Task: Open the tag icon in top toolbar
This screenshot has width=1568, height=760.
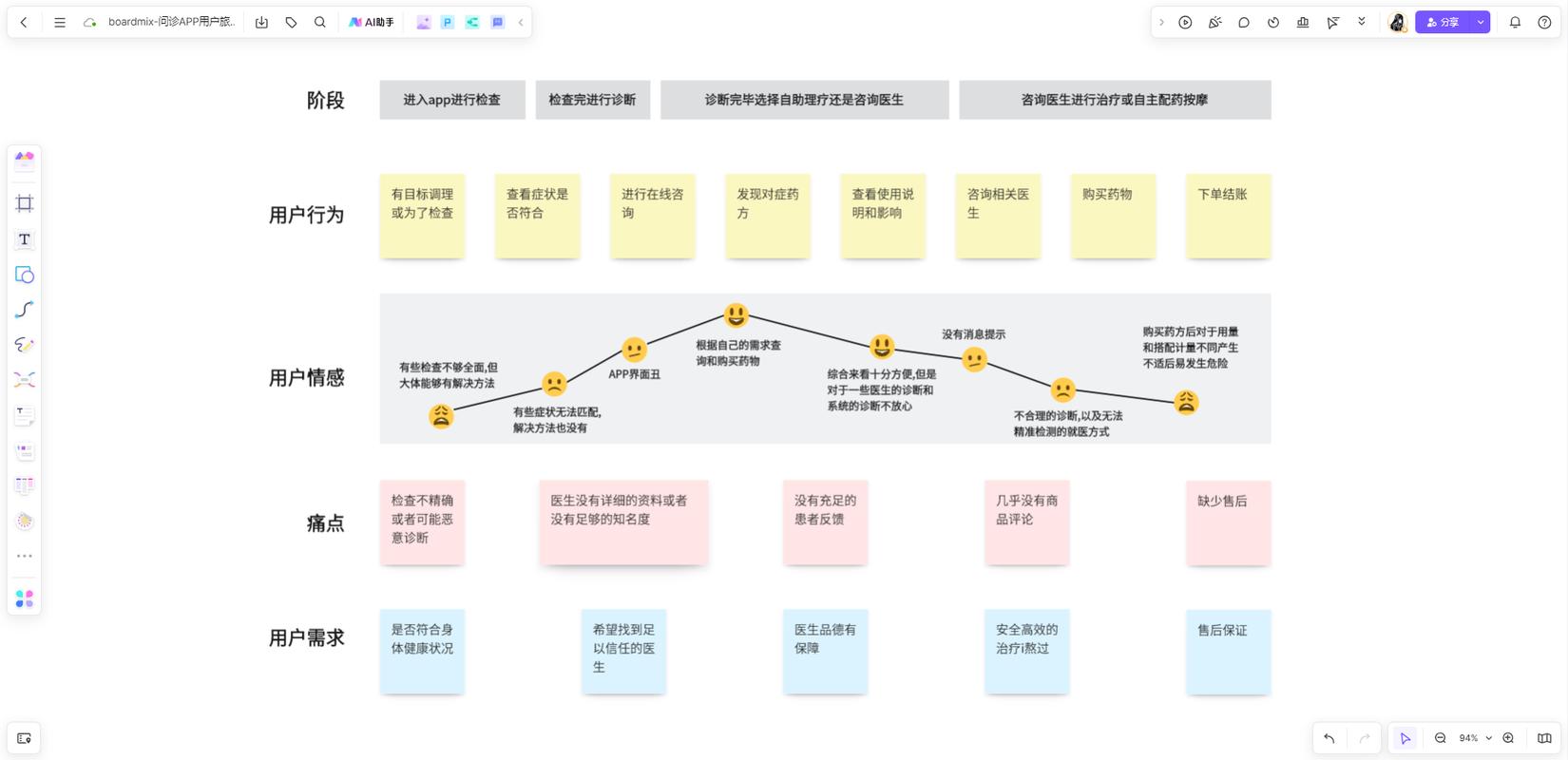Action: (292, 22)
